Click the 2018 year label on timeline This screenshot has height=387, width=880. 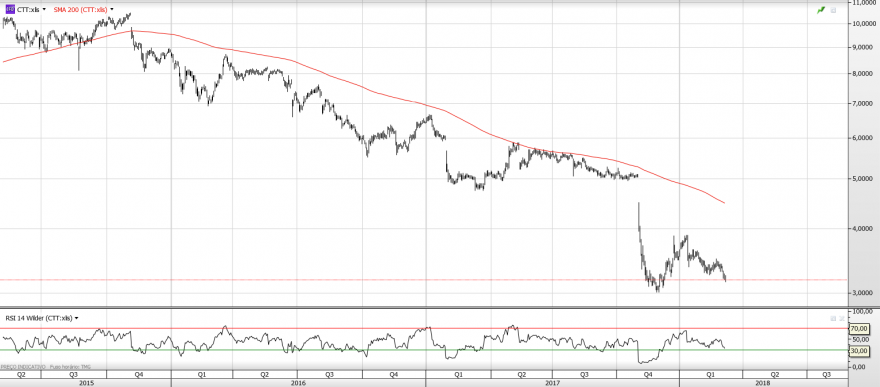(763, 383)
